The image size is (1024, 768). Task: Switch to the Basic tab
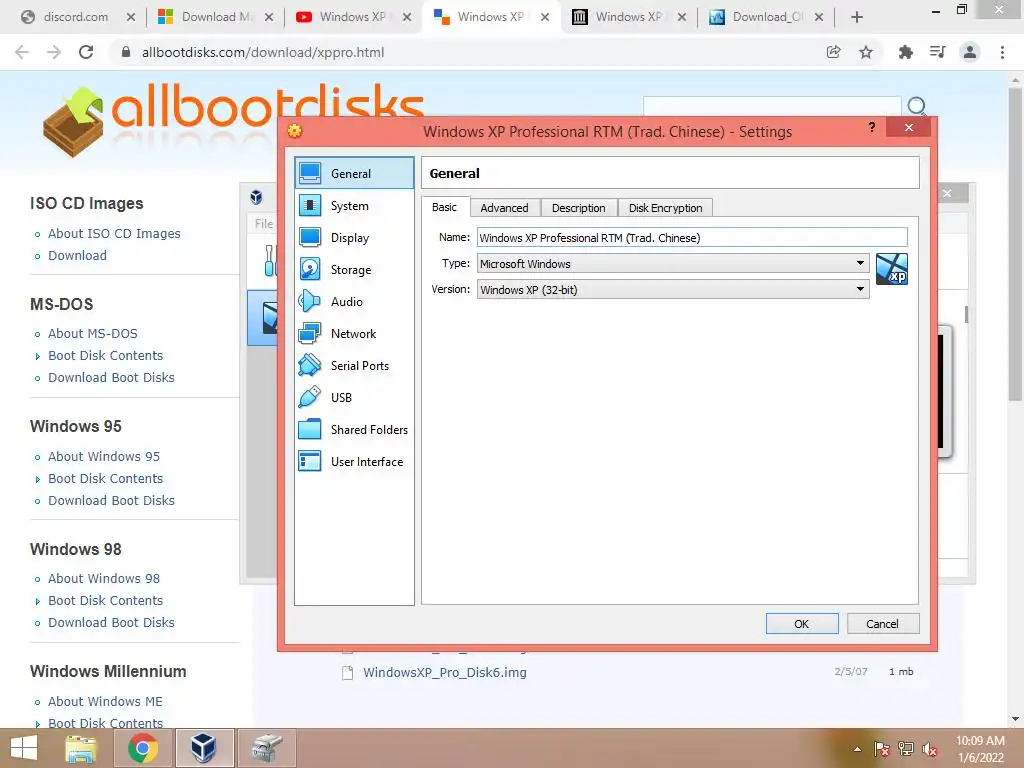click(x=444, y=207)
